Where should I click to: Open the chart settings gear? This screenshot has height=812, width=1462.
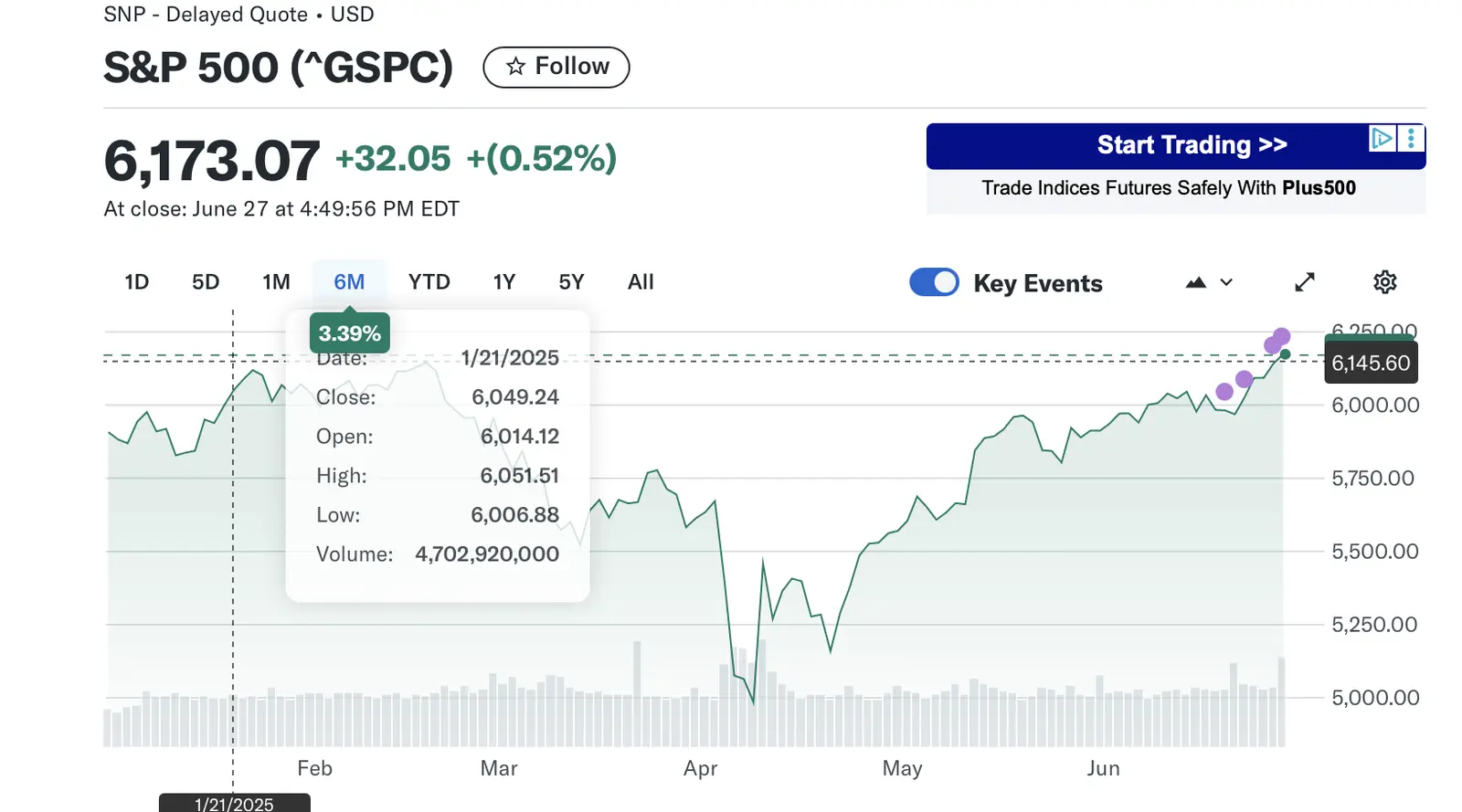tap(1384, 282)
